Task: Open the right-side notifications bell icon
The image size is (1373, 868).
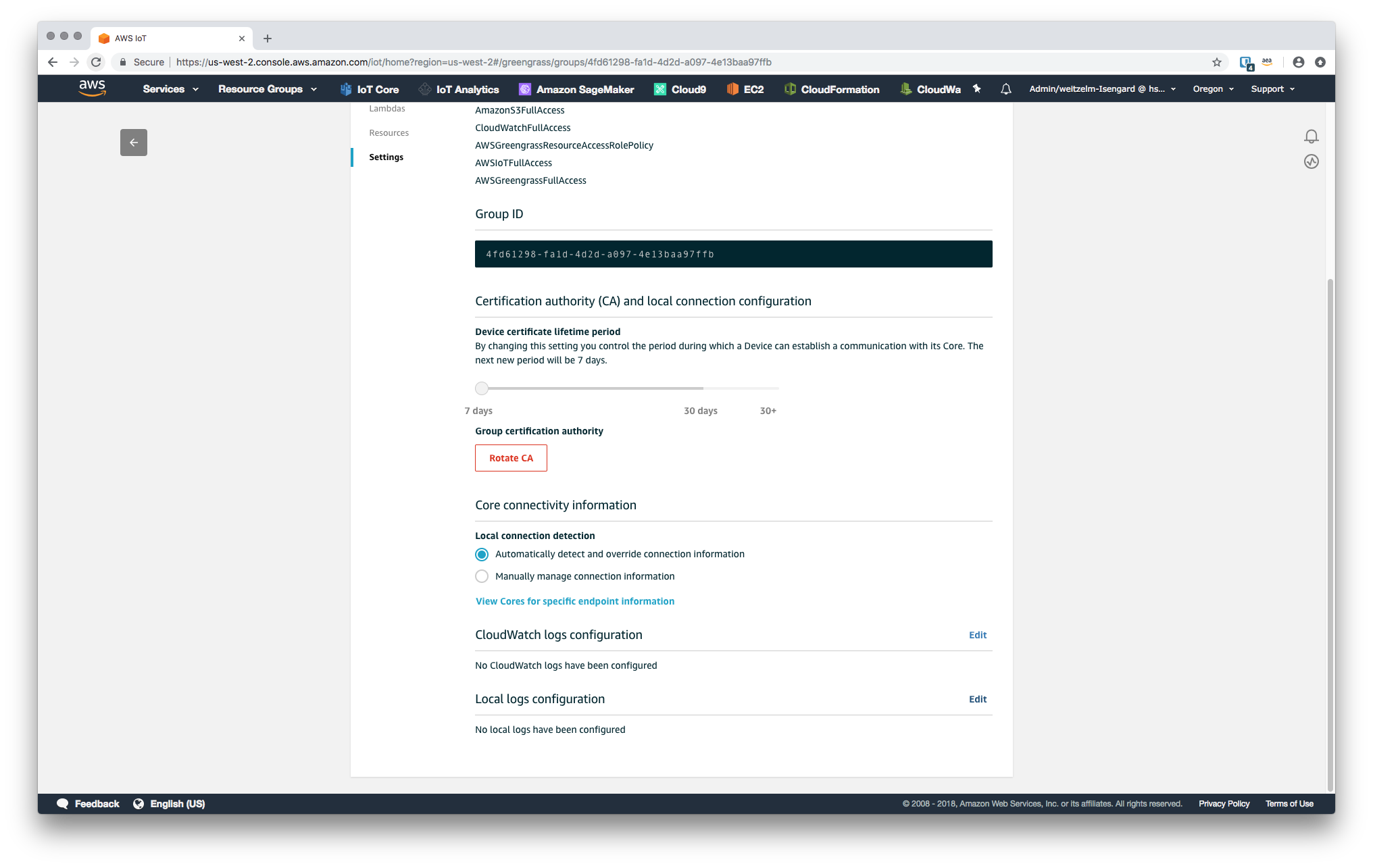Action: (1311, 136)
